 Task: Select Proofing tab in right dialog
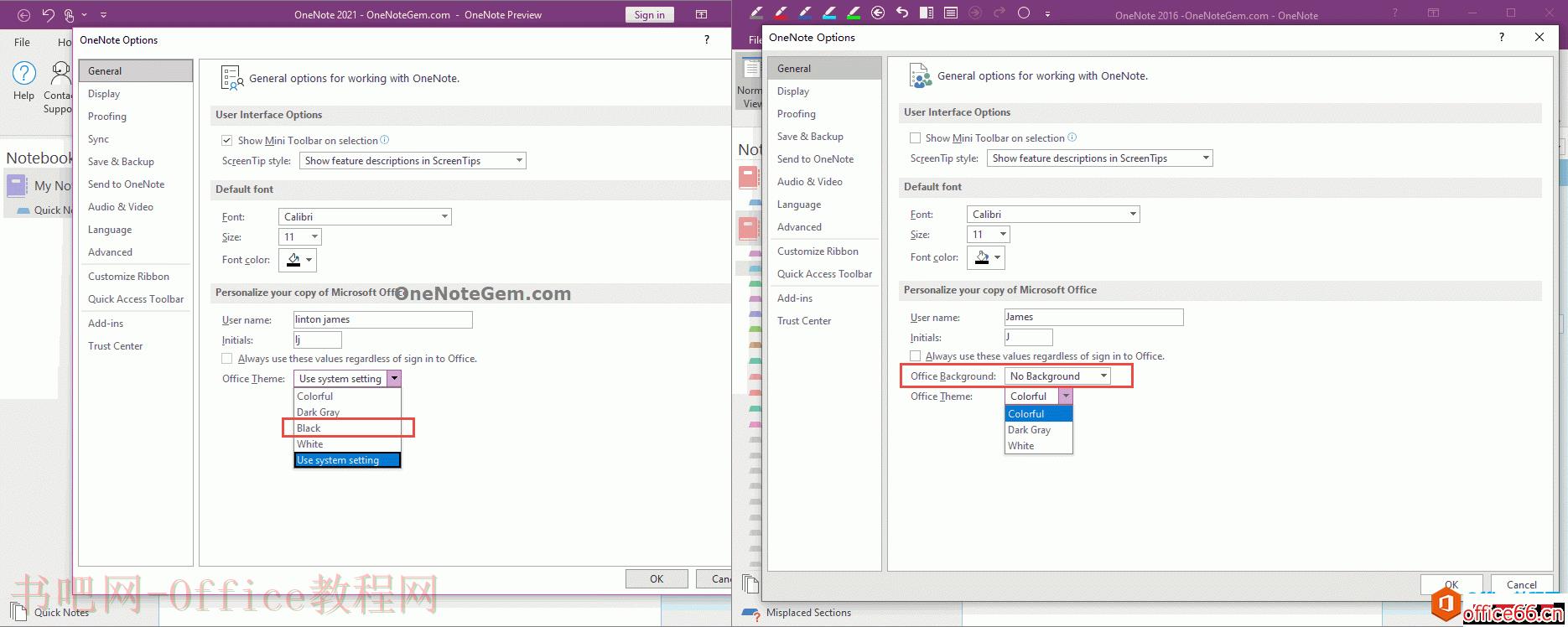point(823,114)
